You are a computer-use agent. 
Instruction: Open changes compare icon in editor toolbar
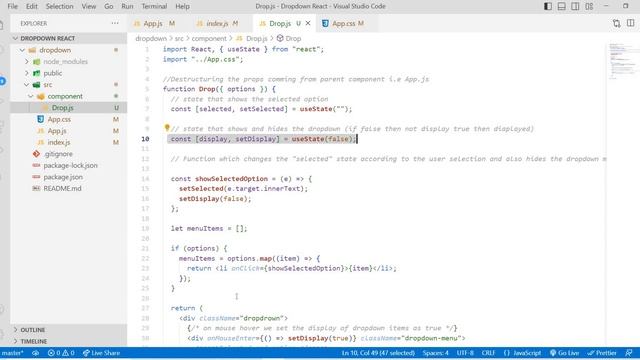point(617,23)
